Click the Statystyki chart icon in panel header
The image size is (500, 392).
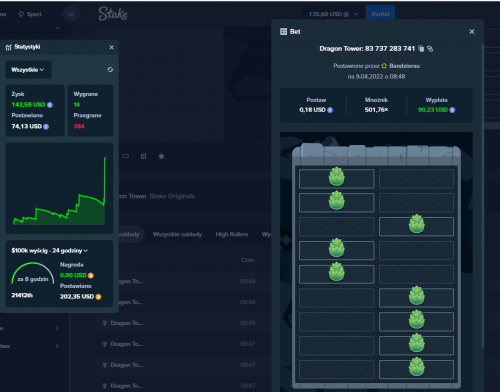(8, 47)
